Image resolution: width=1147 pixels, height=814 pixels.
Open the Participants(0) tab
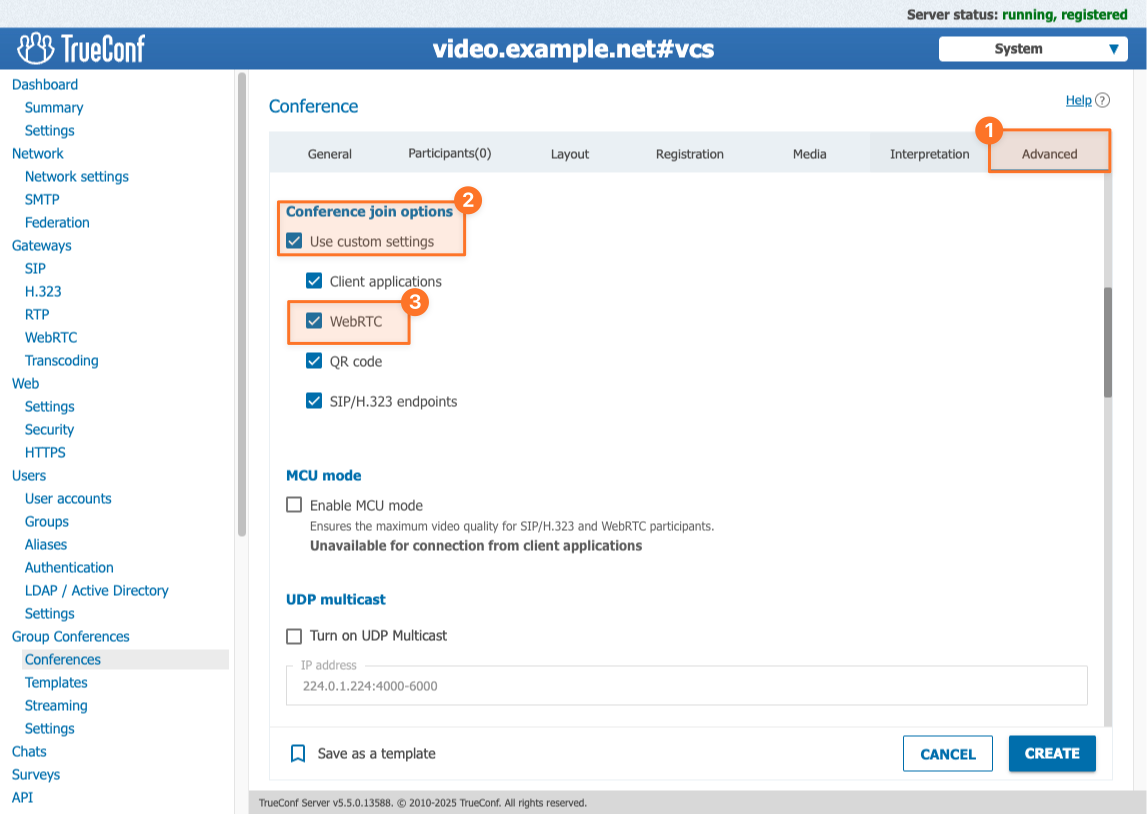coord(449,153)
